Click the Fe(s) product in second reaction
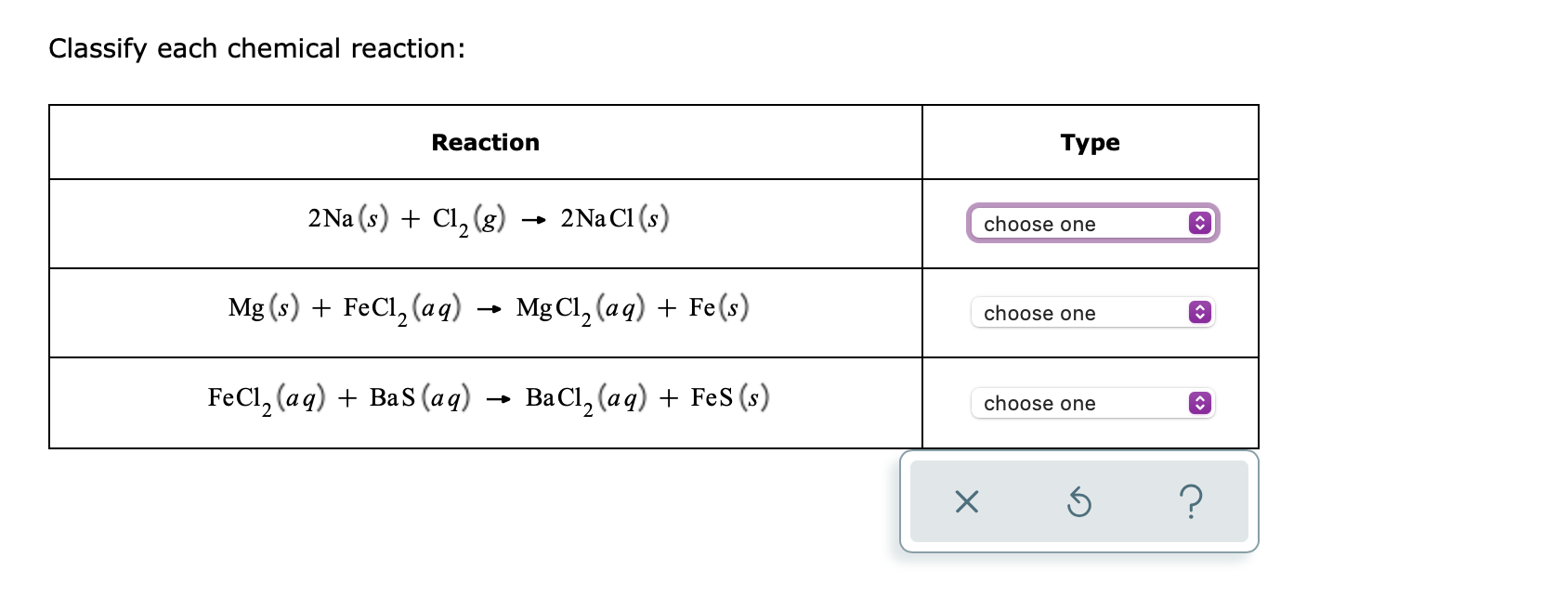 [718, 308]
